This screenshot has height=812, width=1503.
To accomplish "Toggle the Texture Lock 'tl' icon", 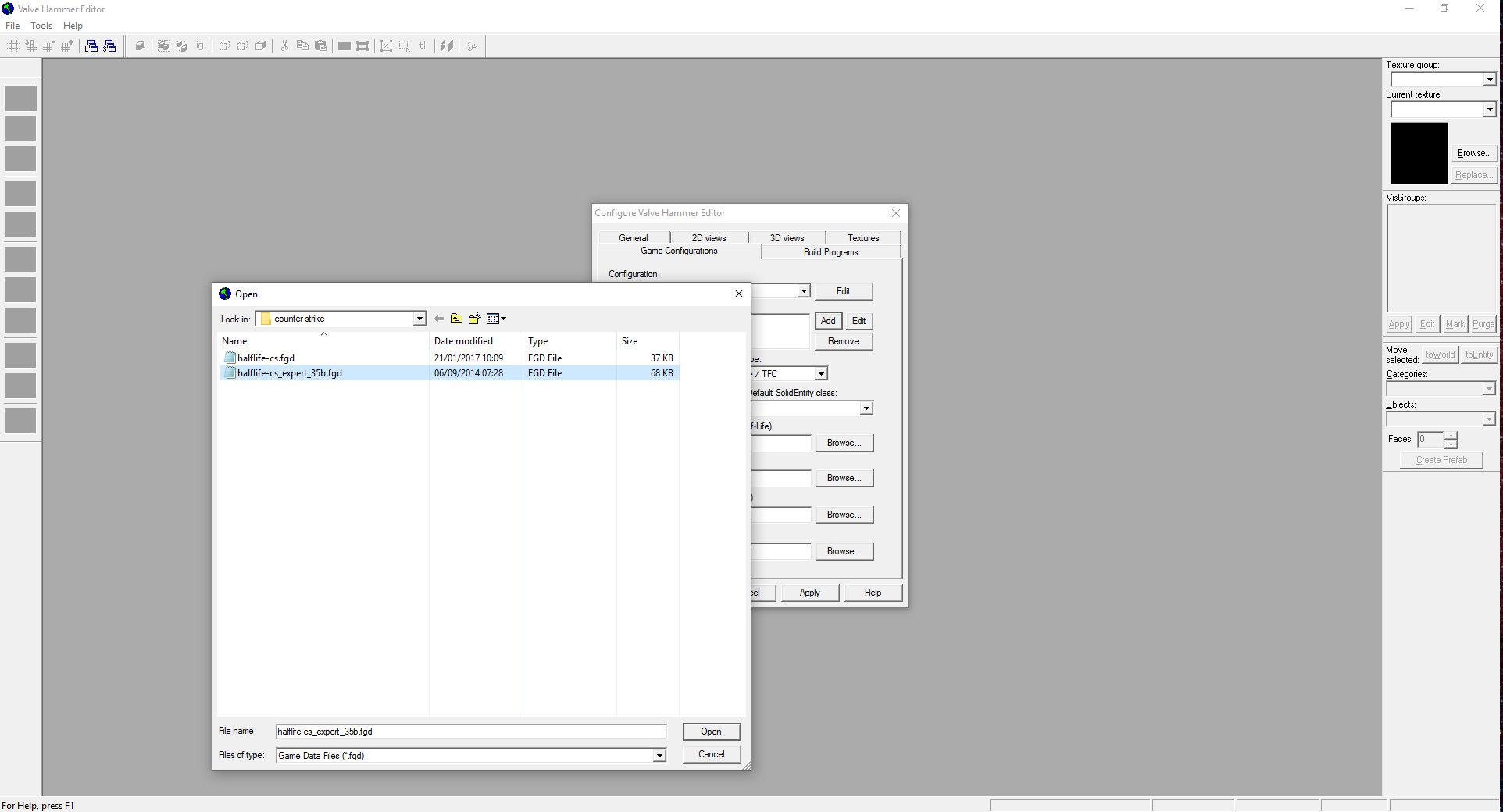I will (423, 46).
